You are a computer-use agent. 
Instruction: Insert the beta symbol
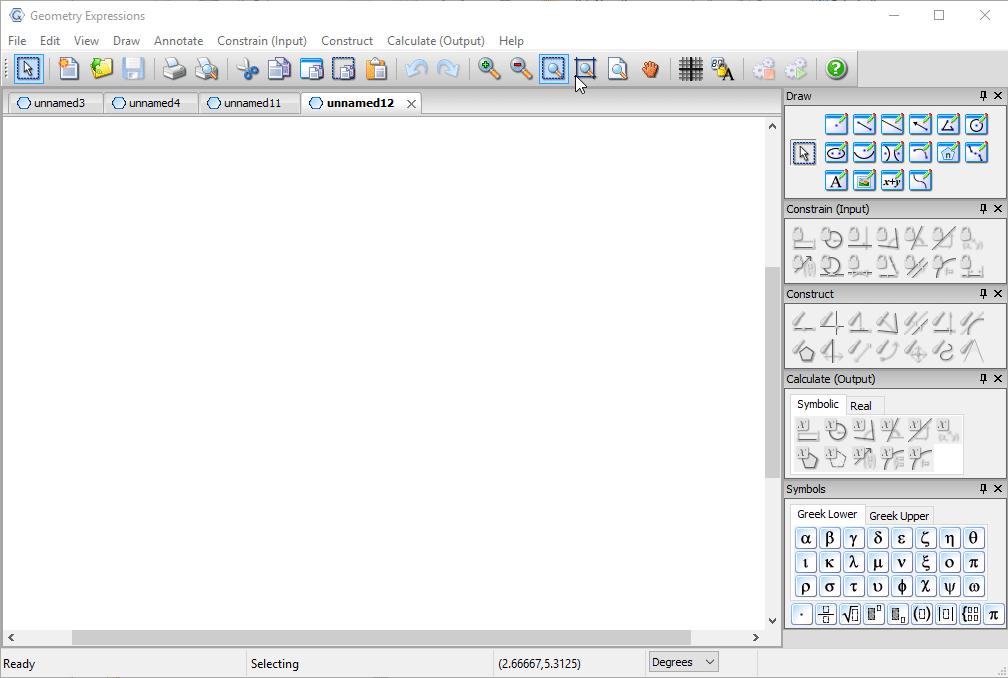[829, 538]
